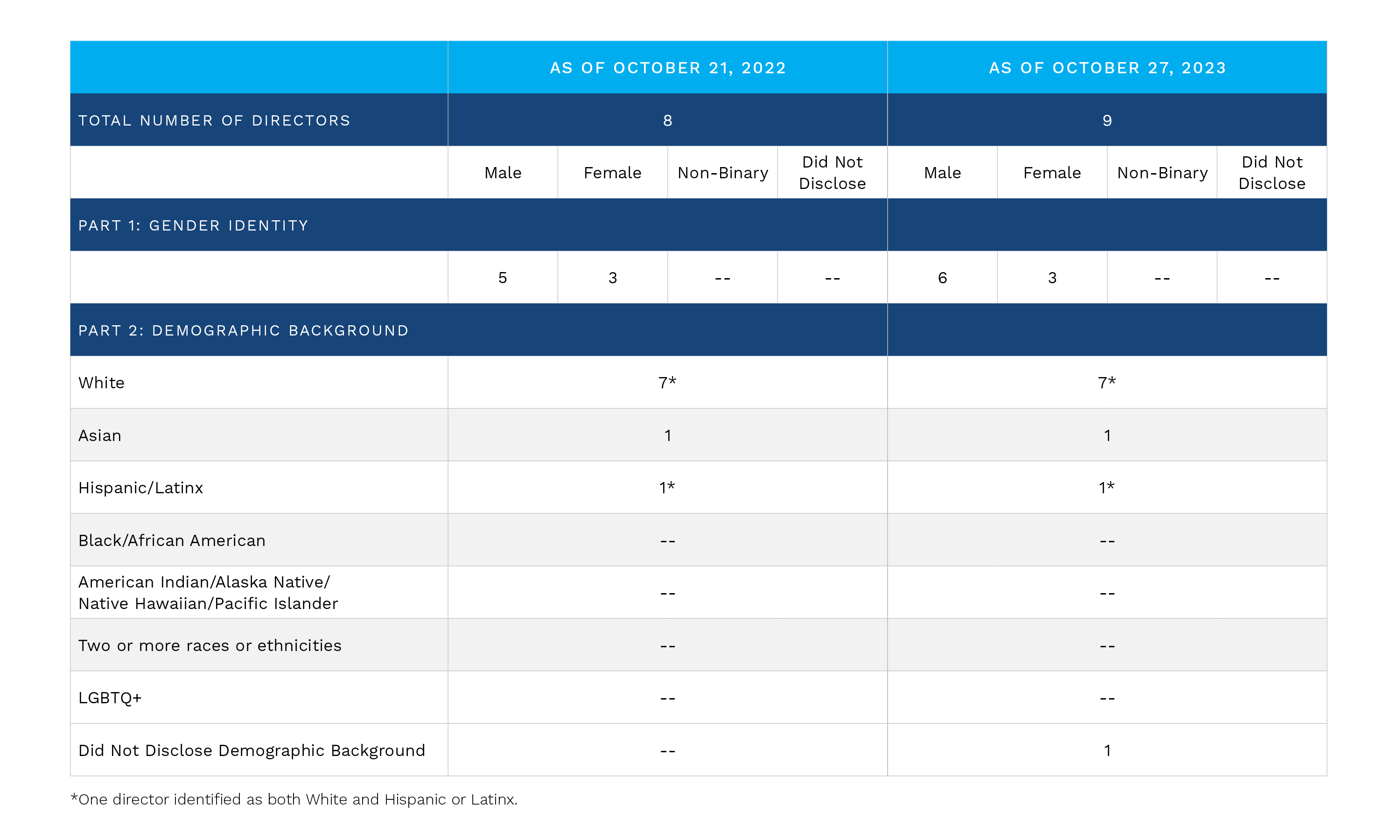Select the male gender count '5' for 2022
This screenshot has height=840, width=1400.
(503, 277)
